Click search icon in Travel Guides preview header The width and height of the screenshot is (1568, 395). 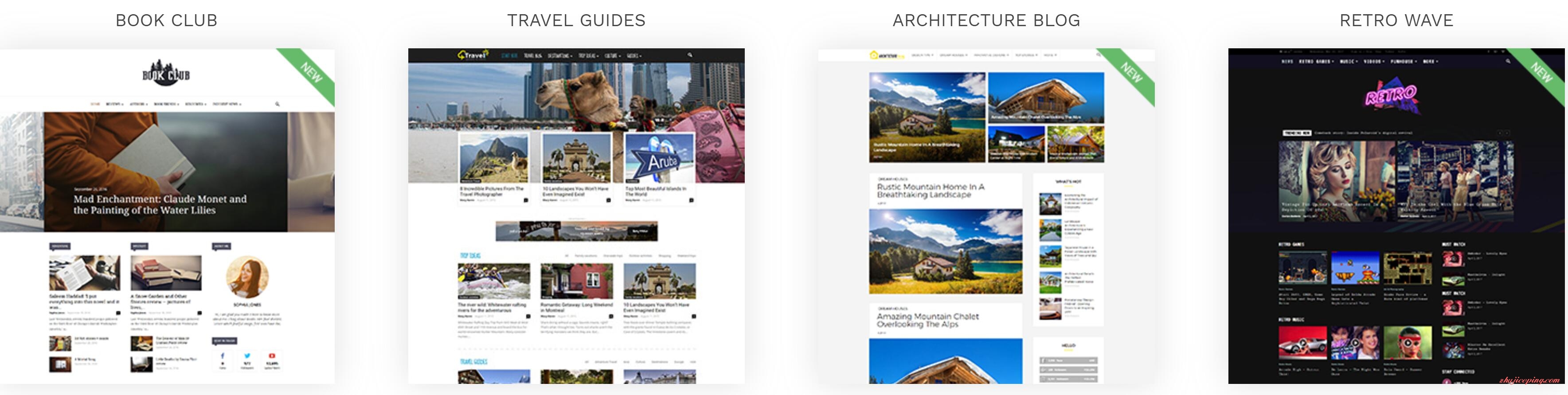pos(690,55)
